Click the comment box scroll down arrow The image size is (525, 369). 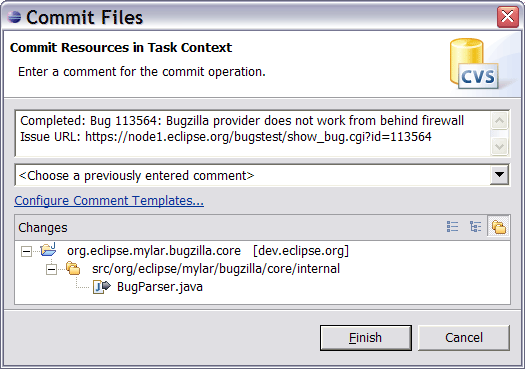[500, 146]
